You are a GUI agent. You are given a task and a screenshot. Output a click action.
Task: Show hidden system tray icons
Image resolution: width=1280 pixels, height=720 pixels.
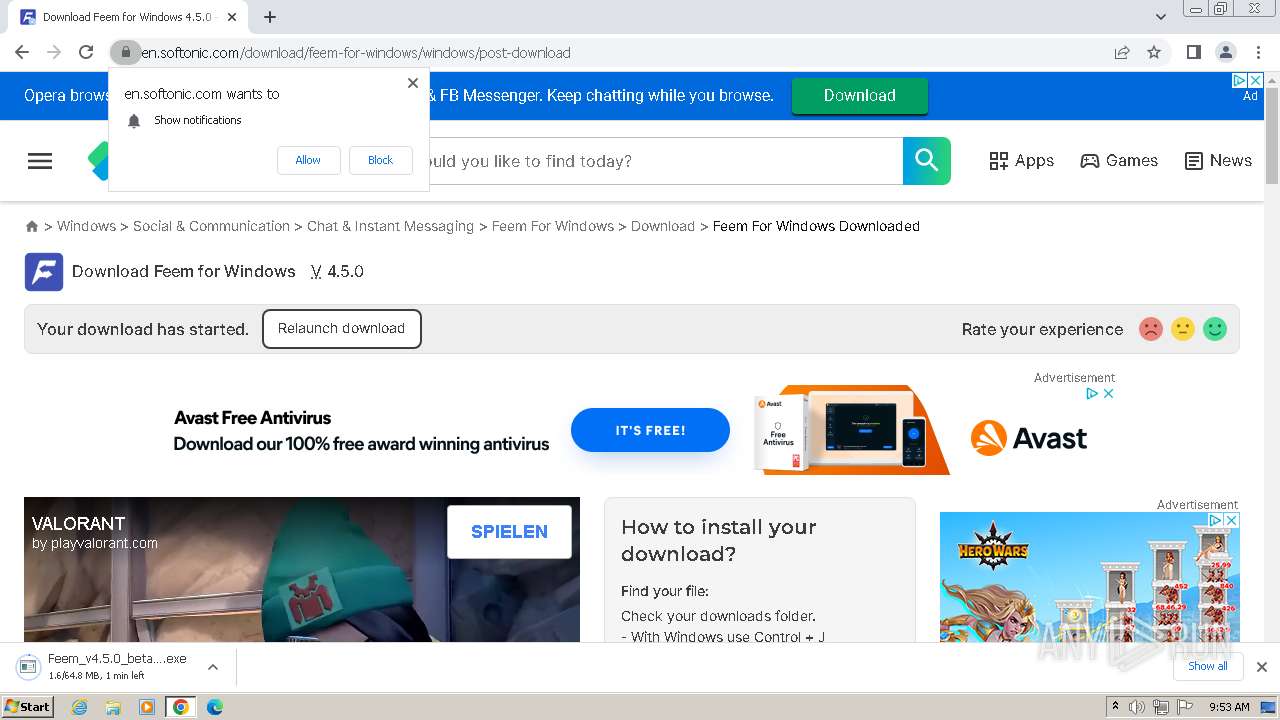point(1115,707)
